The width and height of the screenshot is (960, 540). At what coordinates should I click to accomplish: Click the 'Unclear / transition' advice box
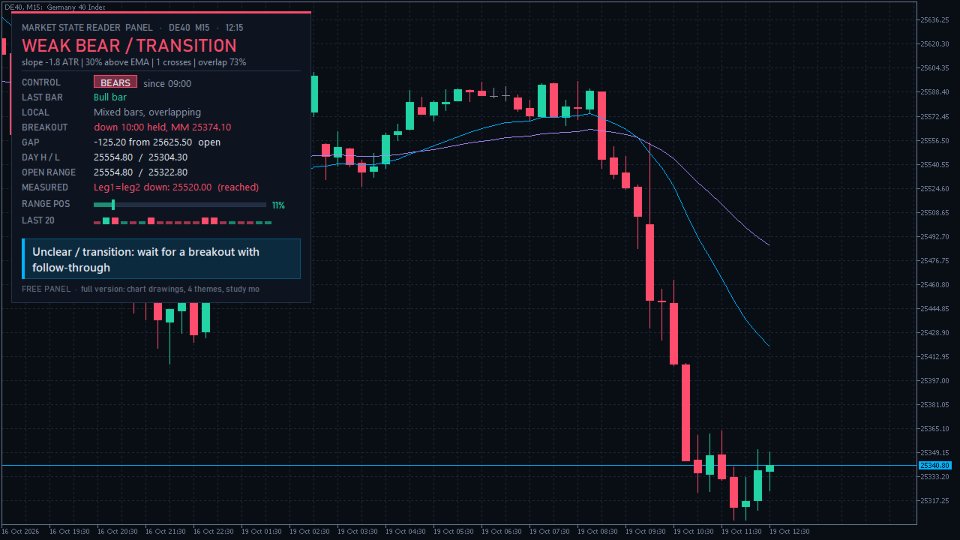coord(161,259)
